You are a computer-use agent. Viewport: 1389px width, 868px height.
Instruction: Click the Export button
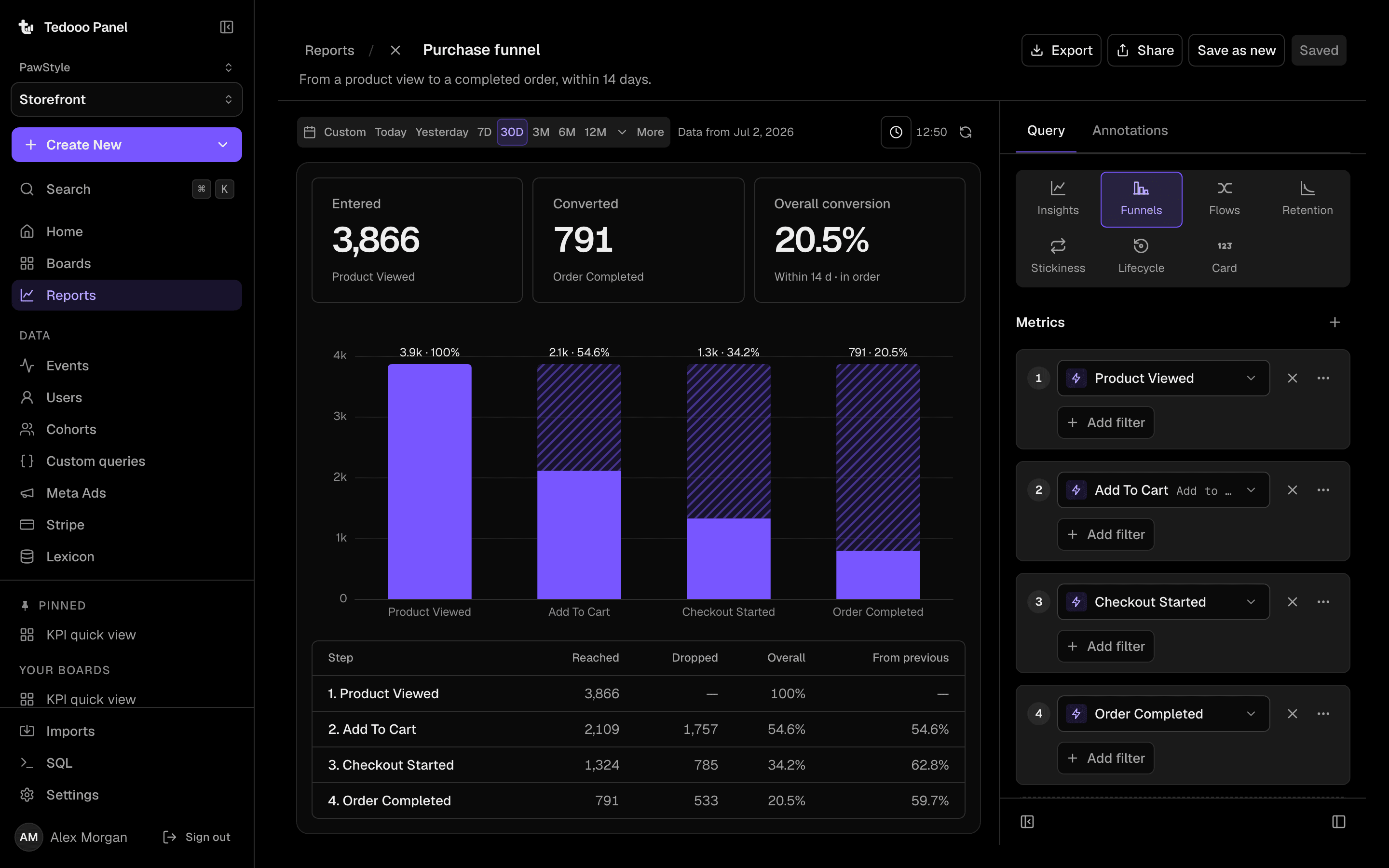(x=1061, y=51)
